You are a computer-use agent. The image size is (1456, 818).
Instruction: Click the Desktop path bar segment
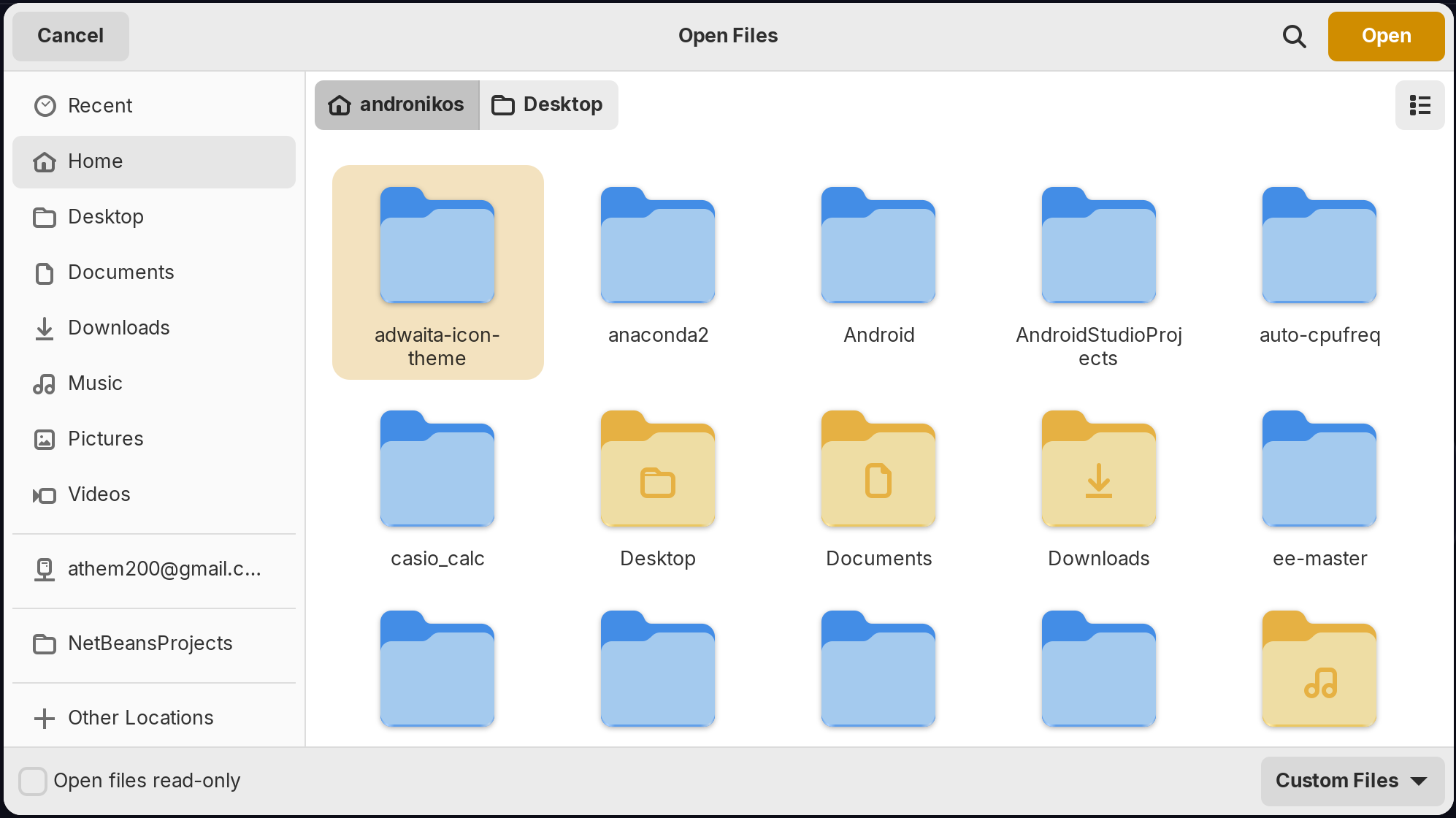tap(548, 105)
